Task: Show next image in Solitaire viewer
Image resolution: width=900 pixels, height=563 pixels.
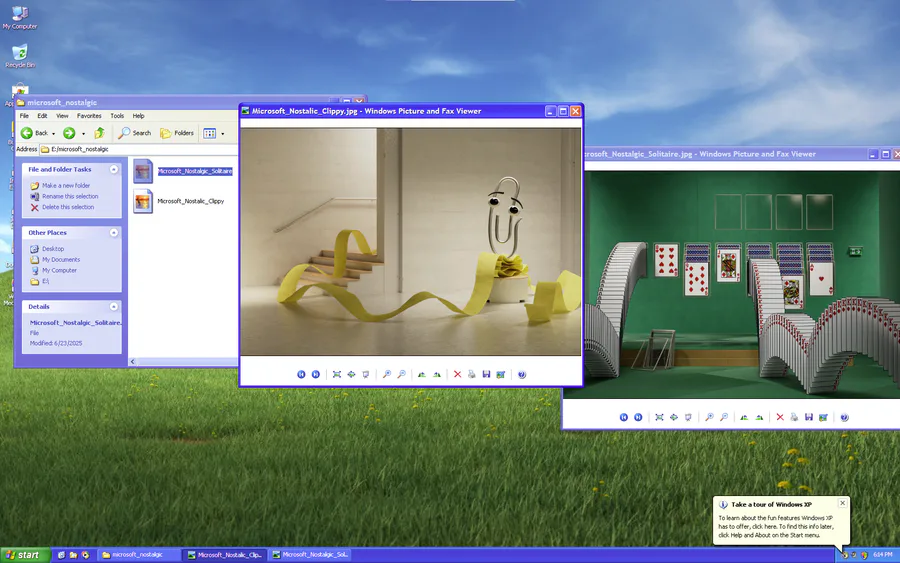Action: coord(638,417)
